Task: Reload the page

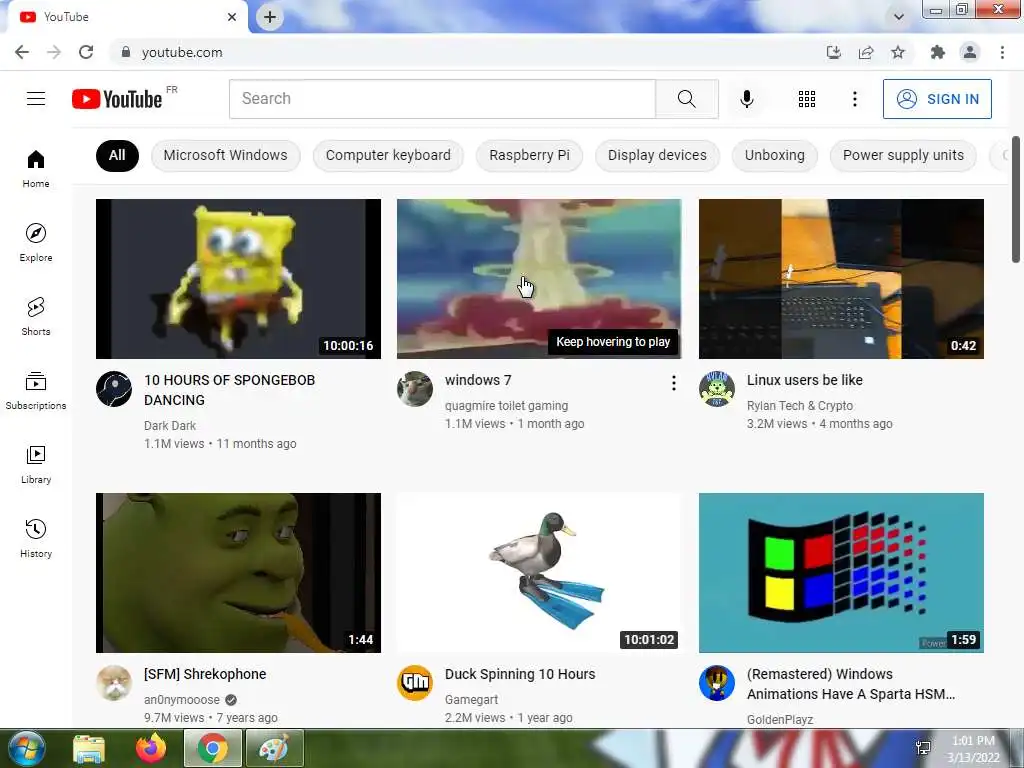Action: click(86, 52)
